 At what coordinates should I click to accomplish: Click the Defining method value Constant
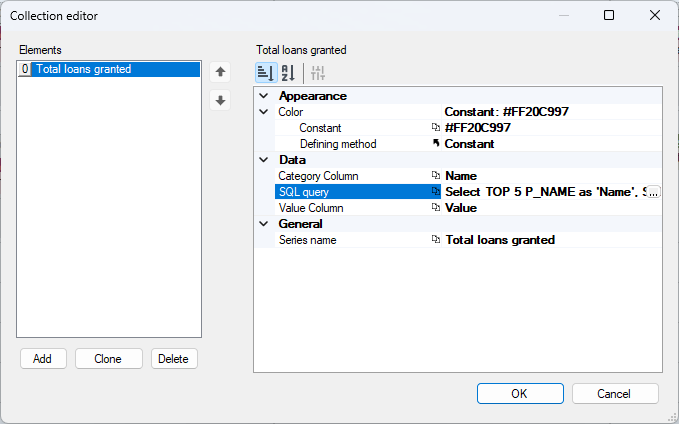(469, 144)
